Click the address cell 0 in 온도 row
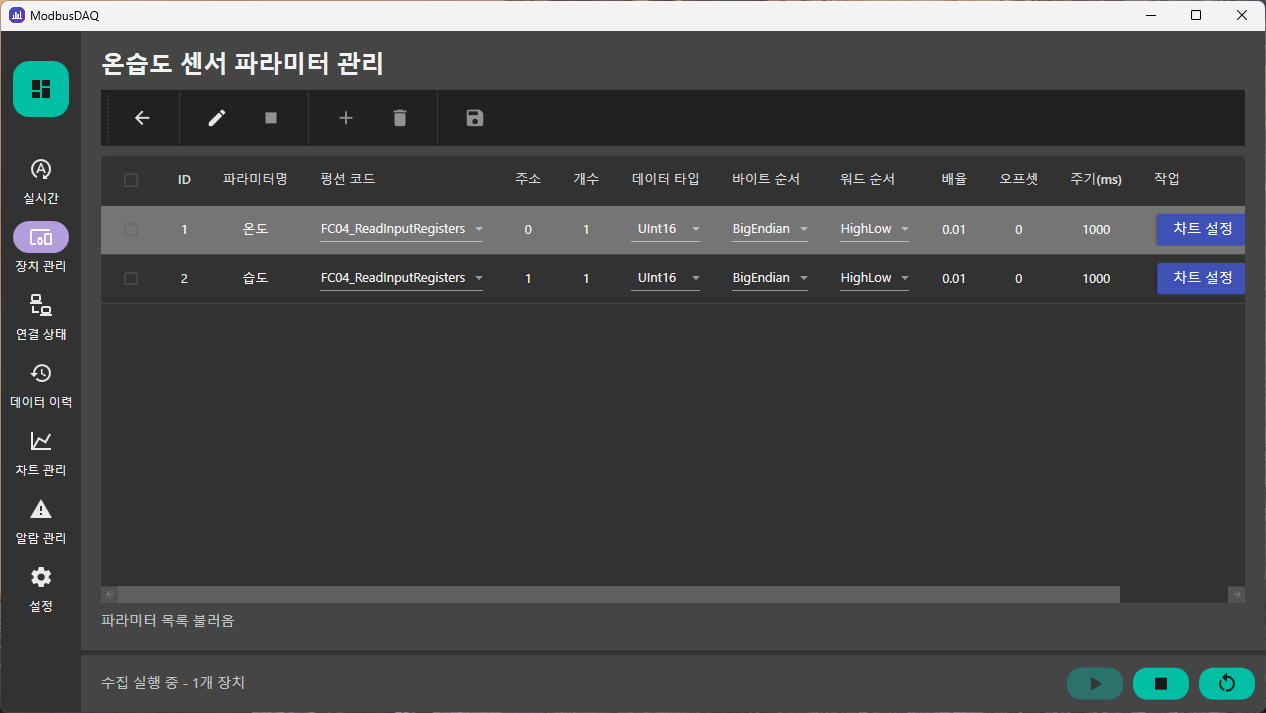The height and width of the screenshot is (713, 1266). [528, 230]
